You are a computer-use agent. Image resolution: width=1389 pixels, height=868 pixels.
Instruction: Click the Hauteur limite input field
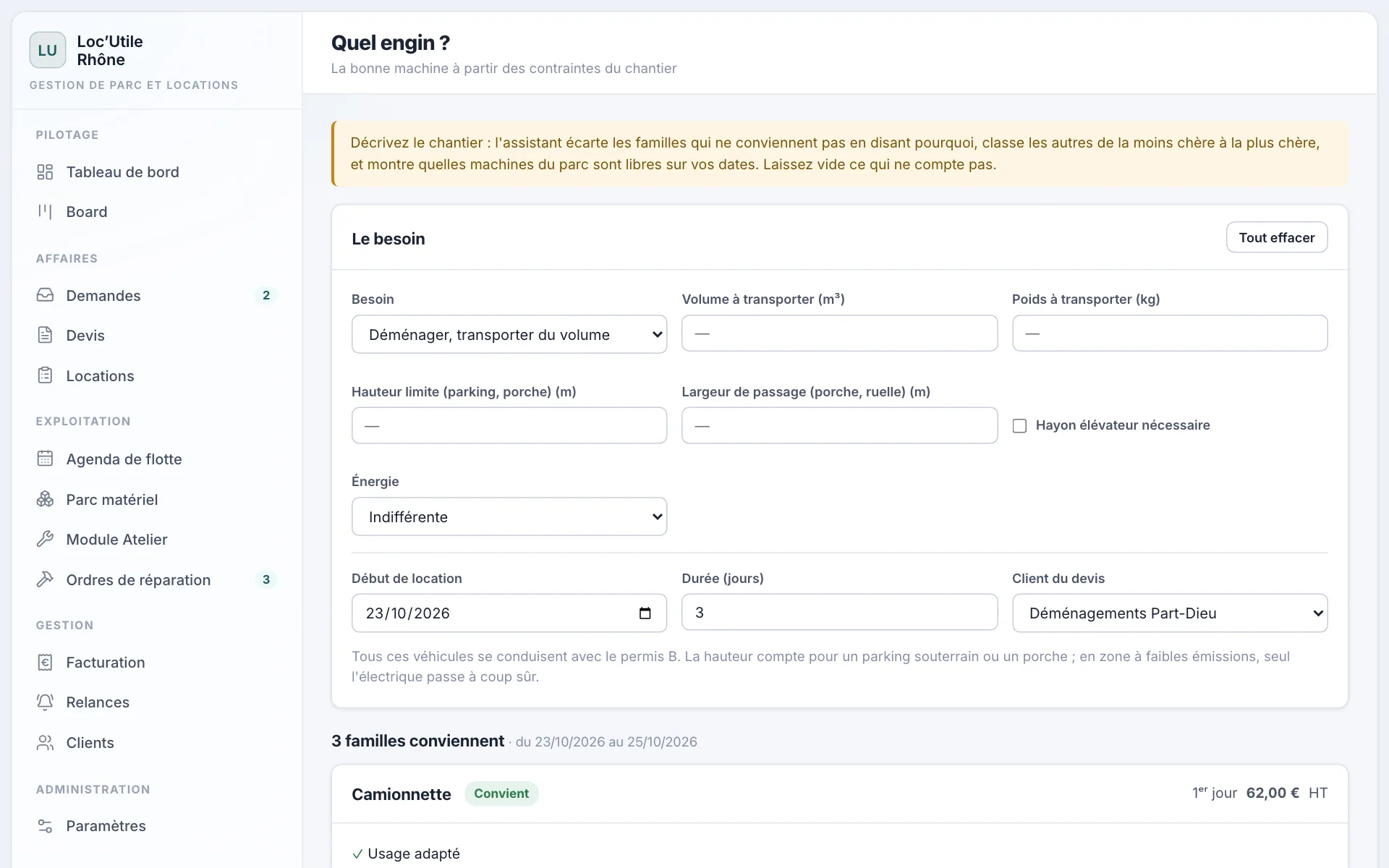[x=509, y=425]
